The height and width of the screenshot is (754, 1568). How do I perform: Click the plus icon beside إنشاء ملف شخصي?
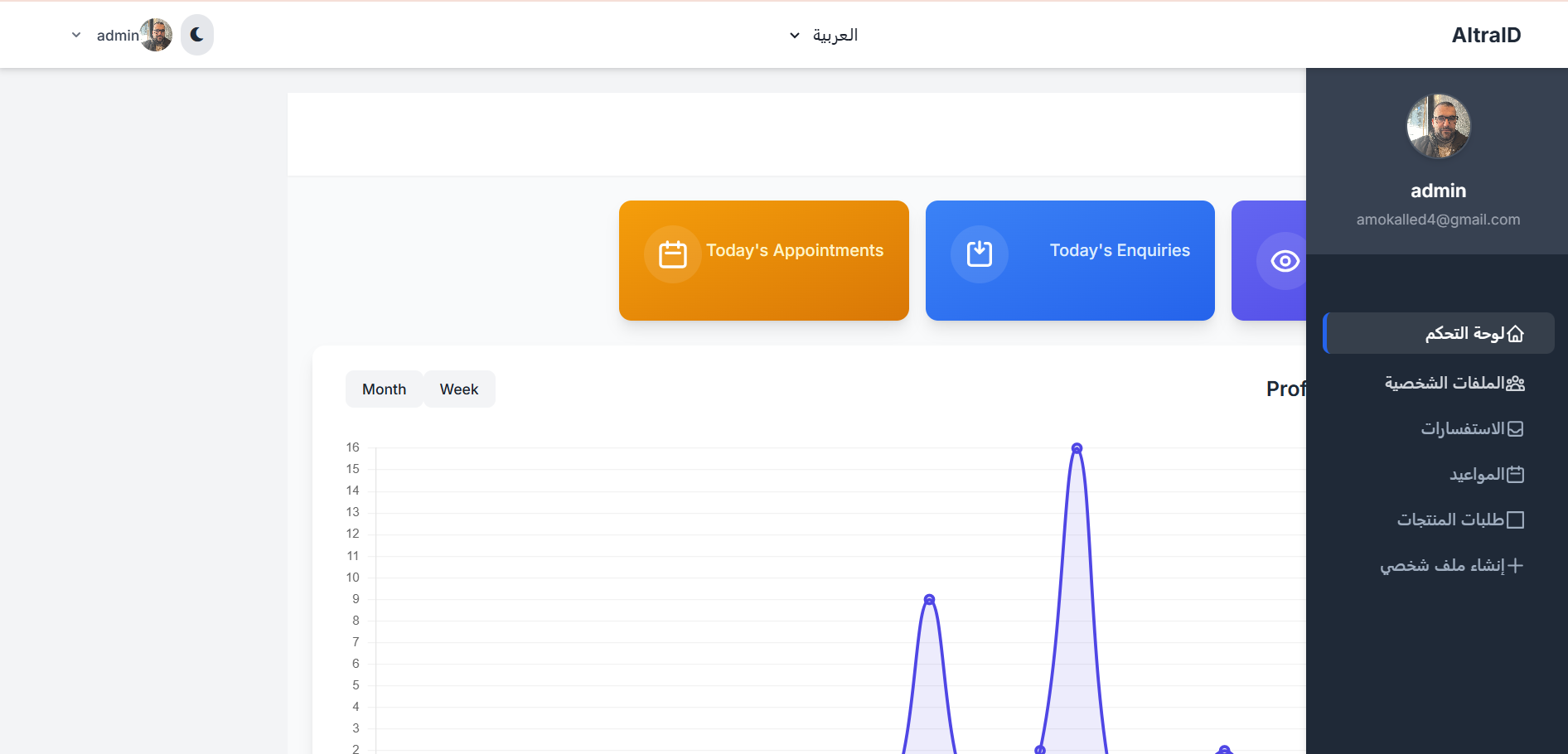(1517, 566)
